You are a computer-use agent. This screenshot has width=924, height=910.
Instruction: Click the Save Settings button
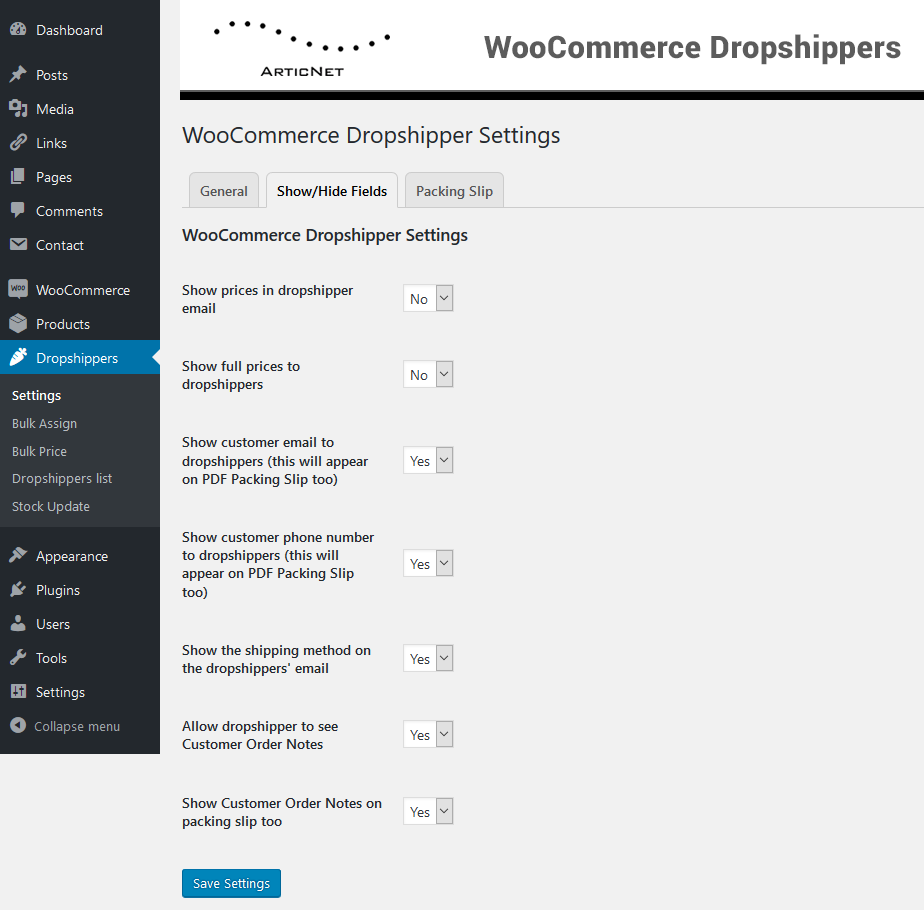click(x=231, y=883)
